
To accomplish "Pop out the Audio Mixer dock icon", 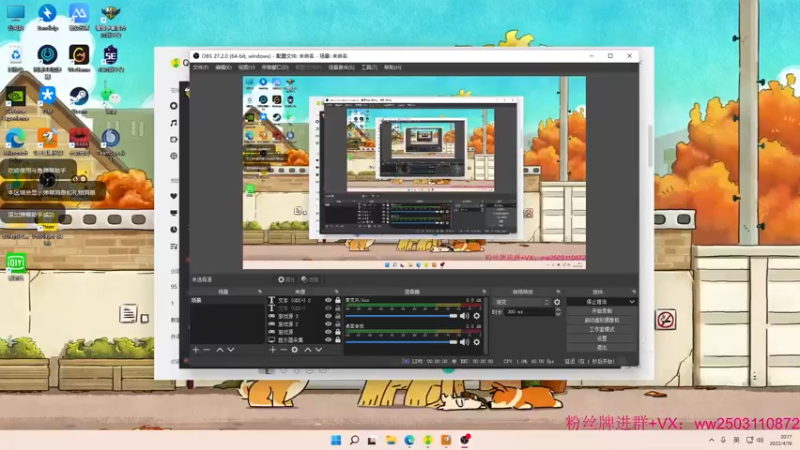I will pyautogui.click(x=484, y=292).
